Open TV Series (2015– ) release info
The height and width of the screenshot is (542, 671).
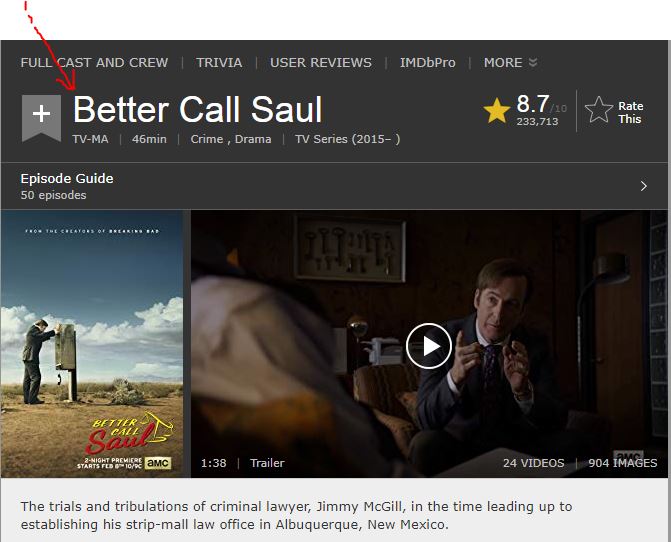tap(347, 139)
